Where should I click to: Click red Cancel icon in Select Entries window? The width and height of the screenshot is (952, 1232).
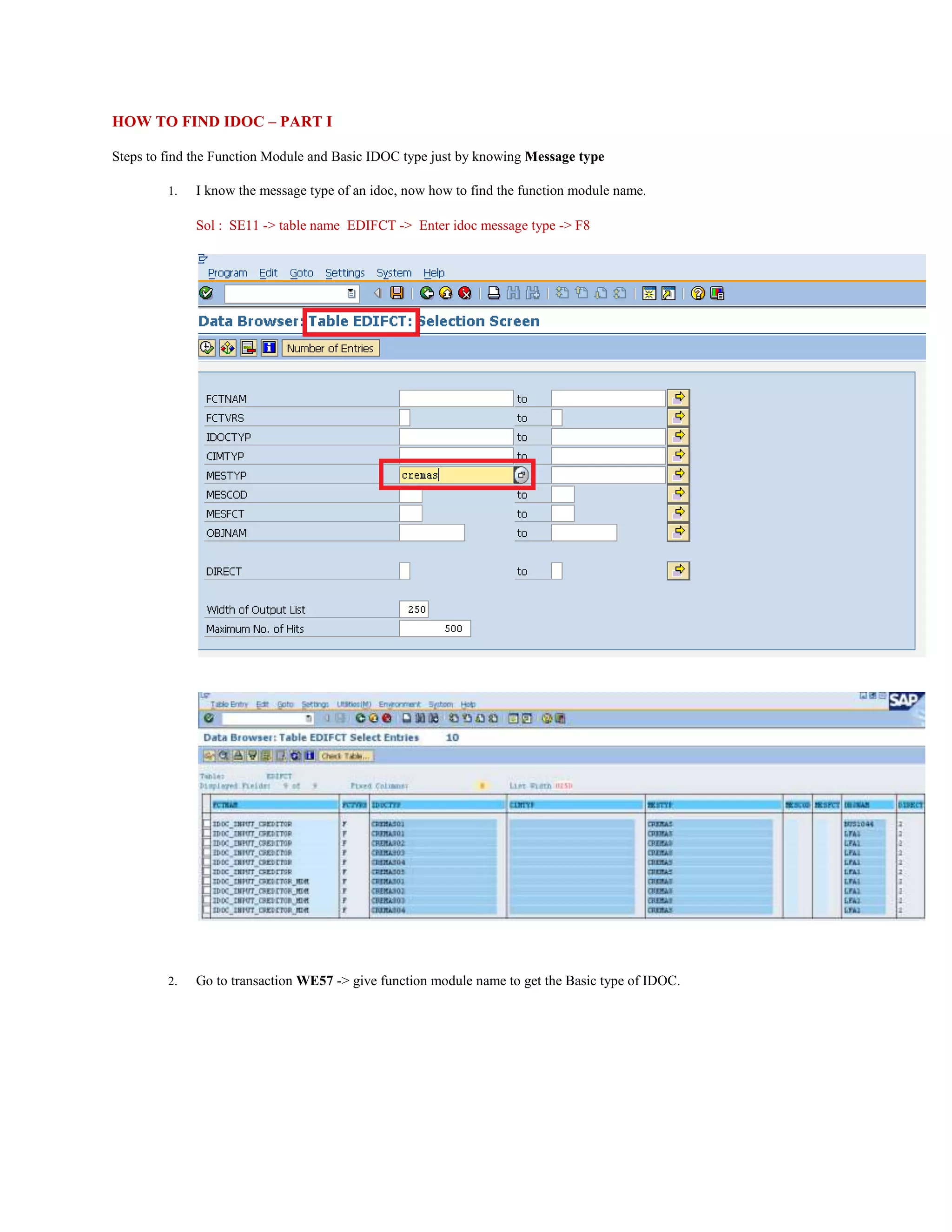click(386, 718)
